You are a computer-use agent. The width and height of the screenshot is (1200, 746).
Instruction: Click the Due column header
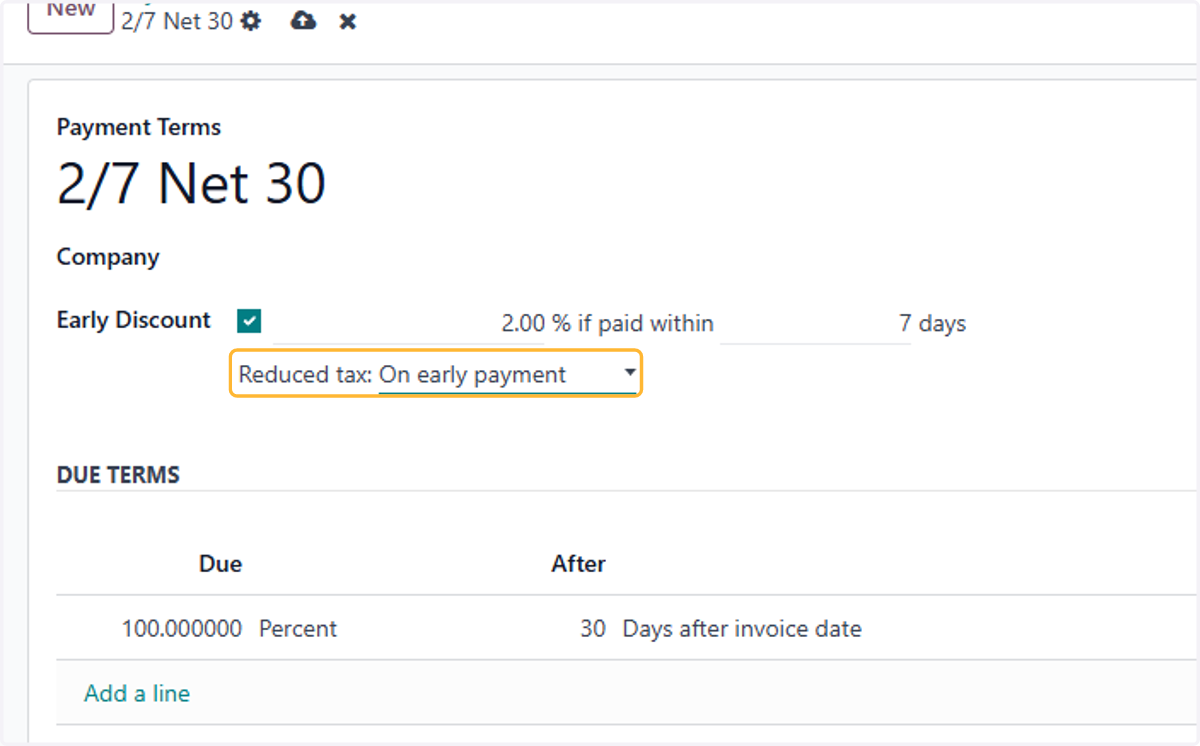click(220, 564)
